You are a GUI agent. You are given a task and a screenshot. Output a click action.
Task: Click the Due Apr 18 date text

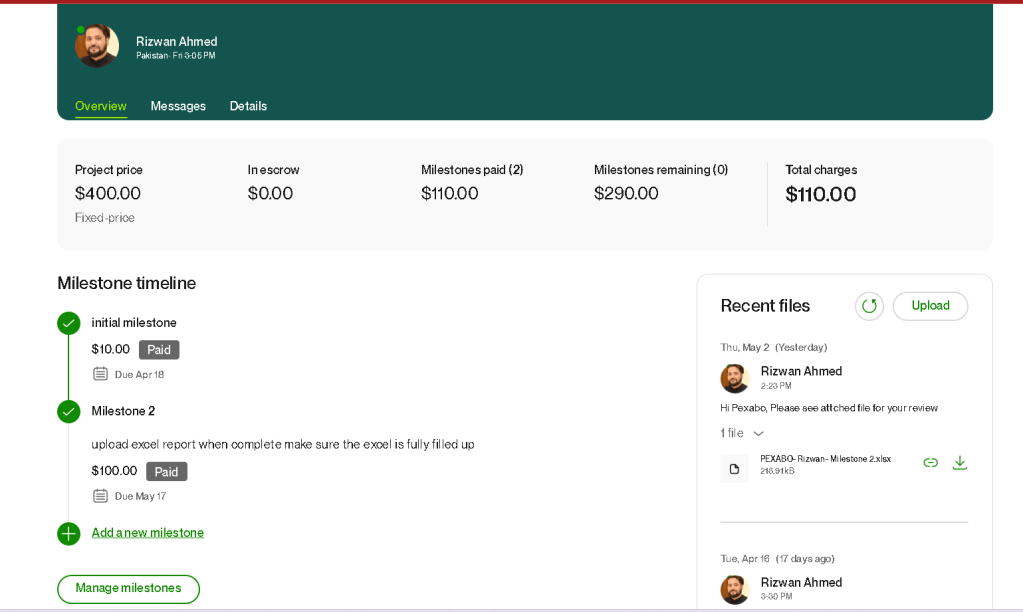(140, 375)
